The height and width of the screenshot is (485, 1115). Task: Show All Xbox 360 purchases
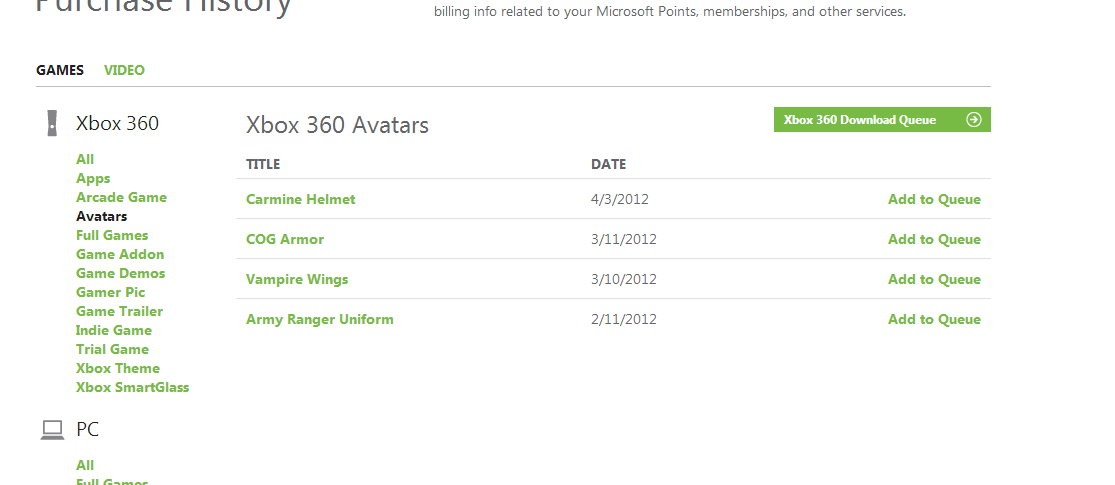click(85, 159)
